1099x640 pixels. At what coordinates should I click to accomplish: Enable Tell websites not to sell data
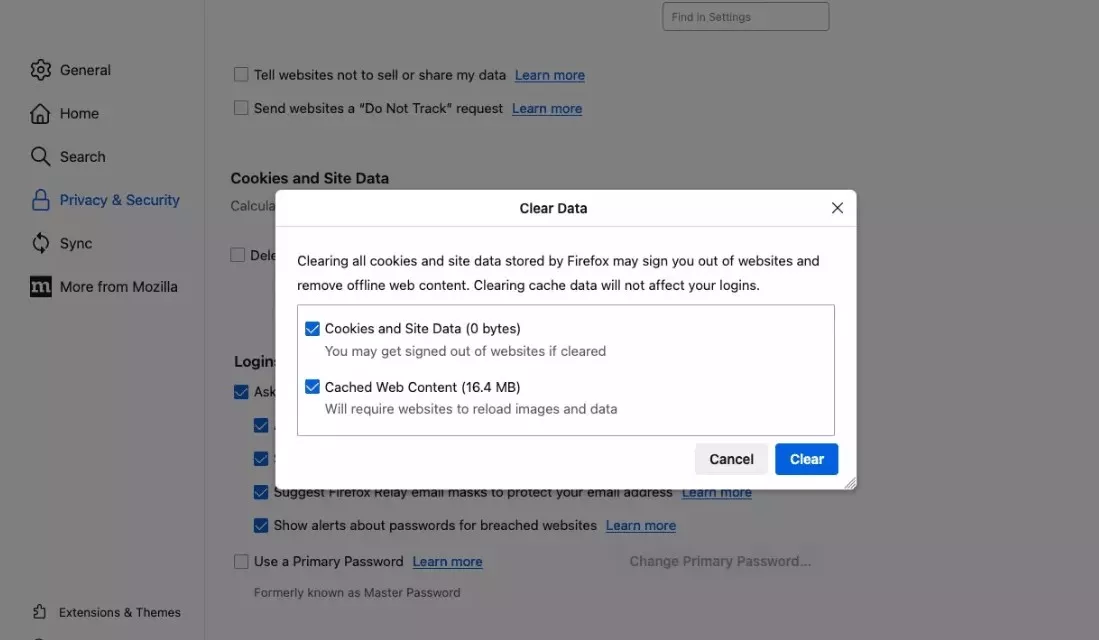[241, 75]
